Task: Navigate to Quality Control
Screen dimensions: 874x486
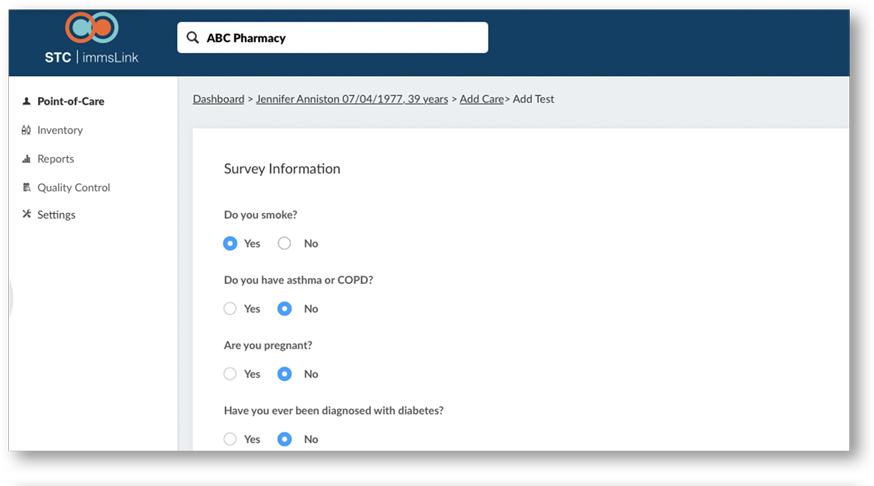Action: [74, 187]
